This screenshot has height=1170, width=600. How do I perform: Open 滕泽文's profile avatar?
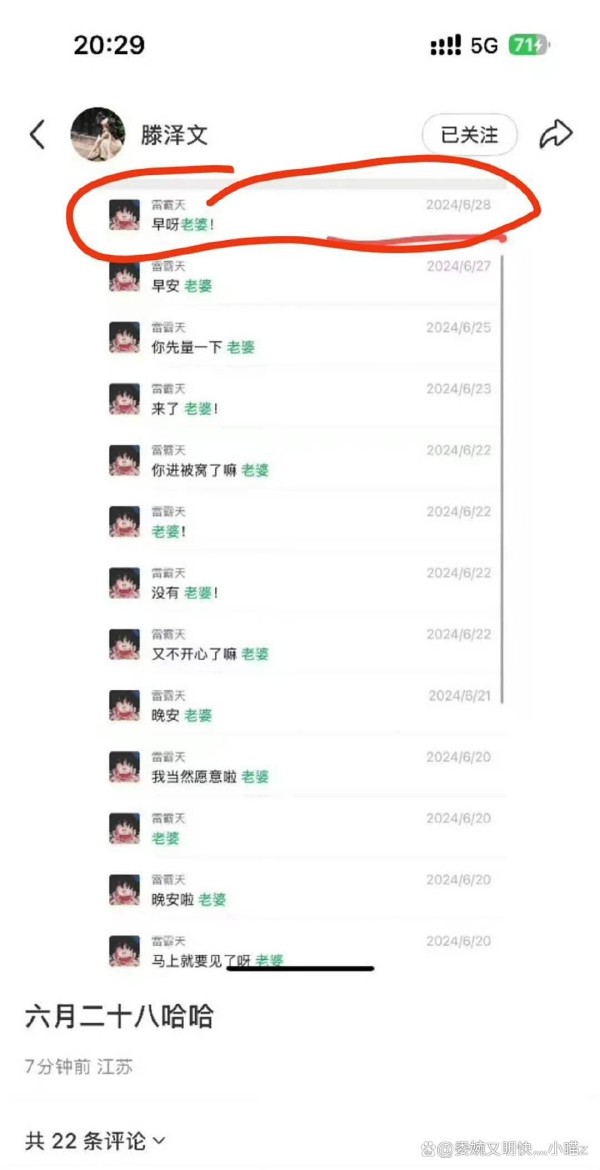click(97, 134)
